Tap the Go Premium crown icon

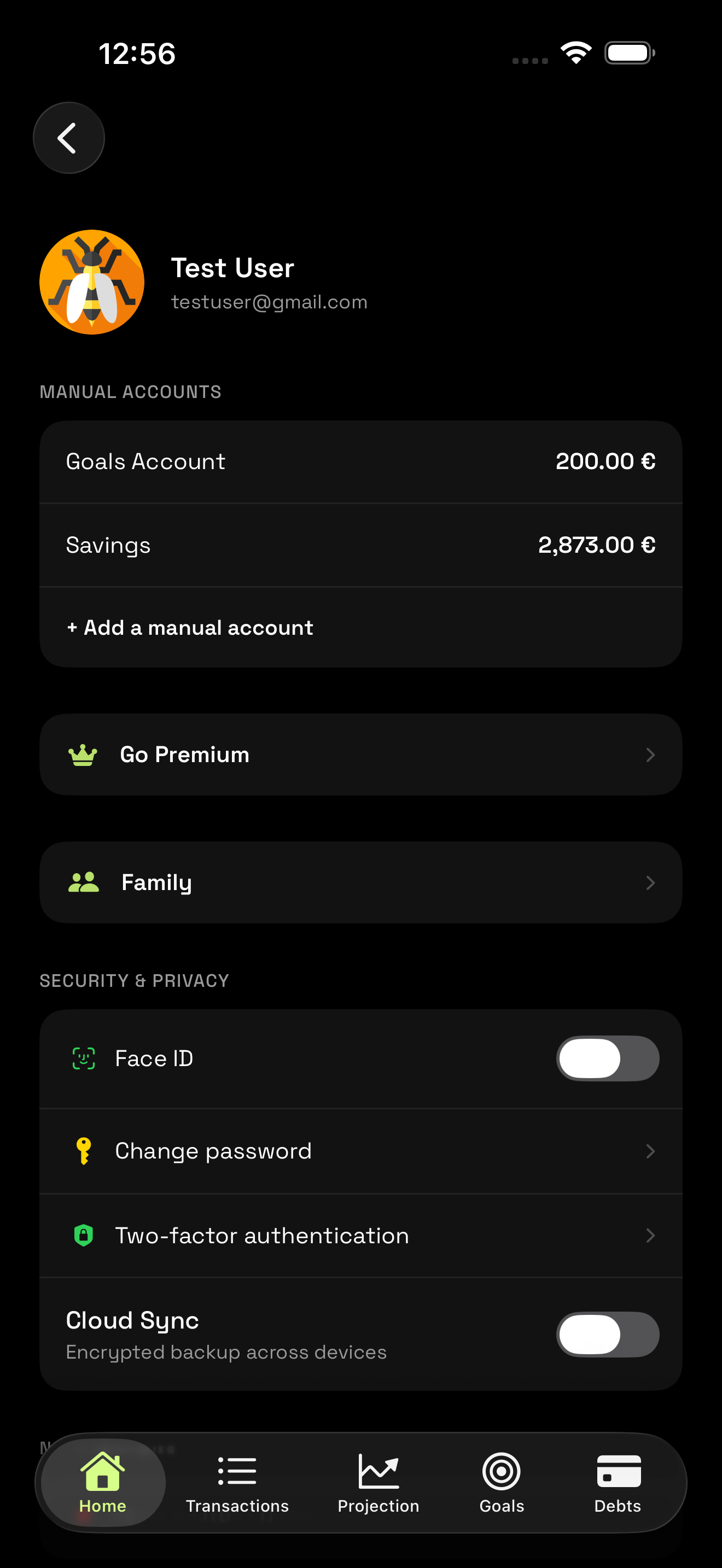click(x=83, y=755)
